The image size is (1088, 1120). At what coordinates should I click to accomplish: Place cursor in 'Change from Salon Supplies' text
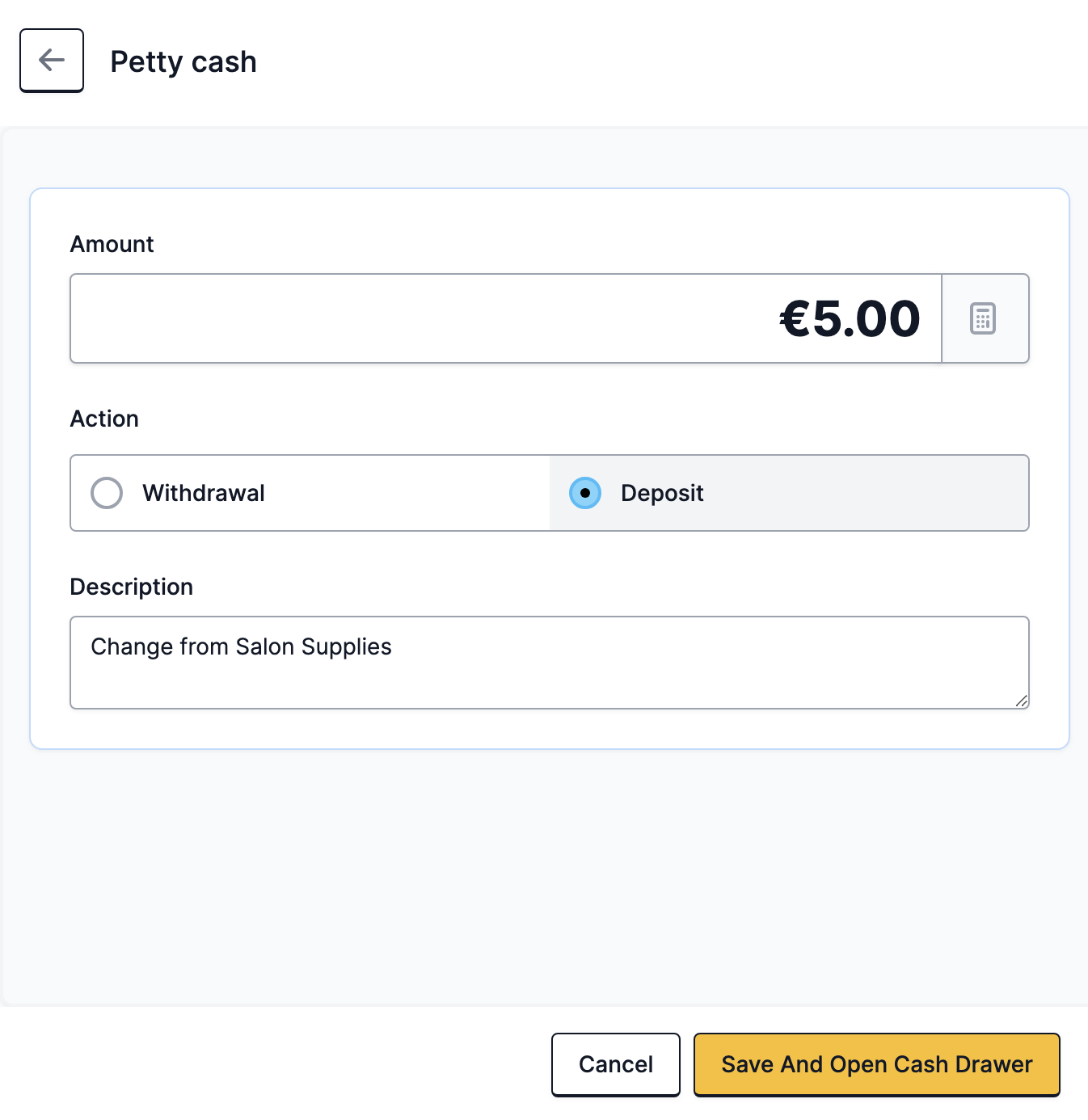pos(241,646)
